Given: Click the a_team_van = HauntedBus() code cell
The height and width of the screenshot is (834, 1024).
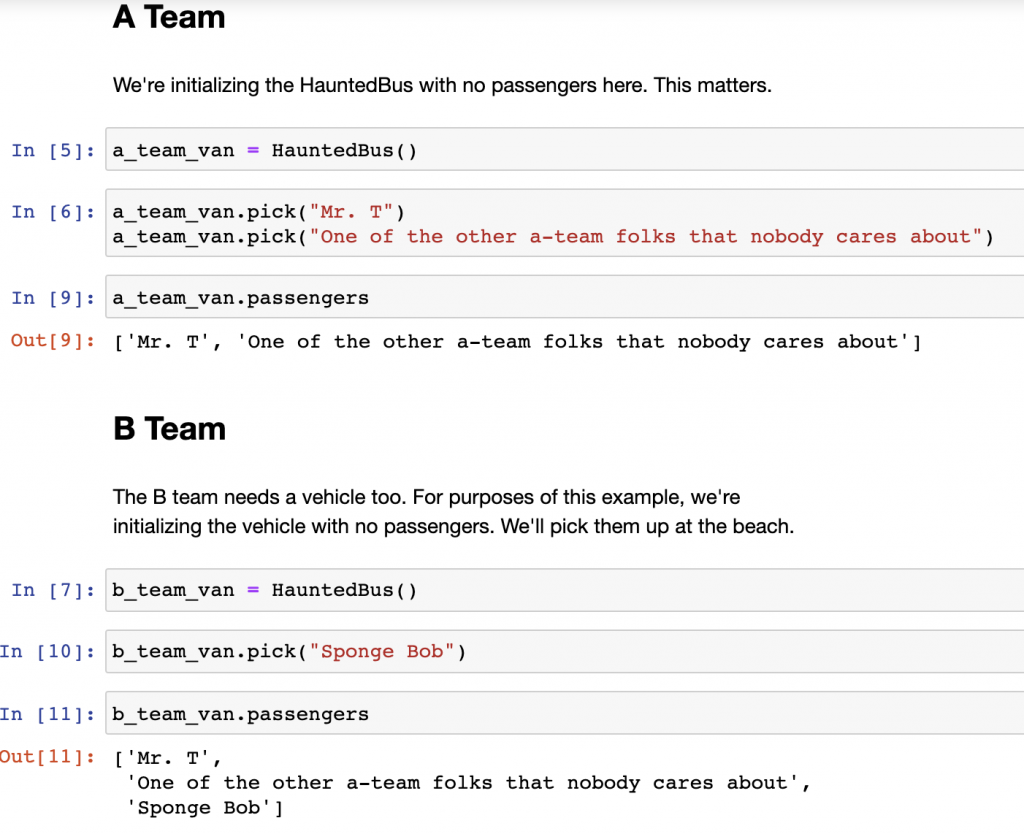Looking at the screenshot, I should click(564, 150).
